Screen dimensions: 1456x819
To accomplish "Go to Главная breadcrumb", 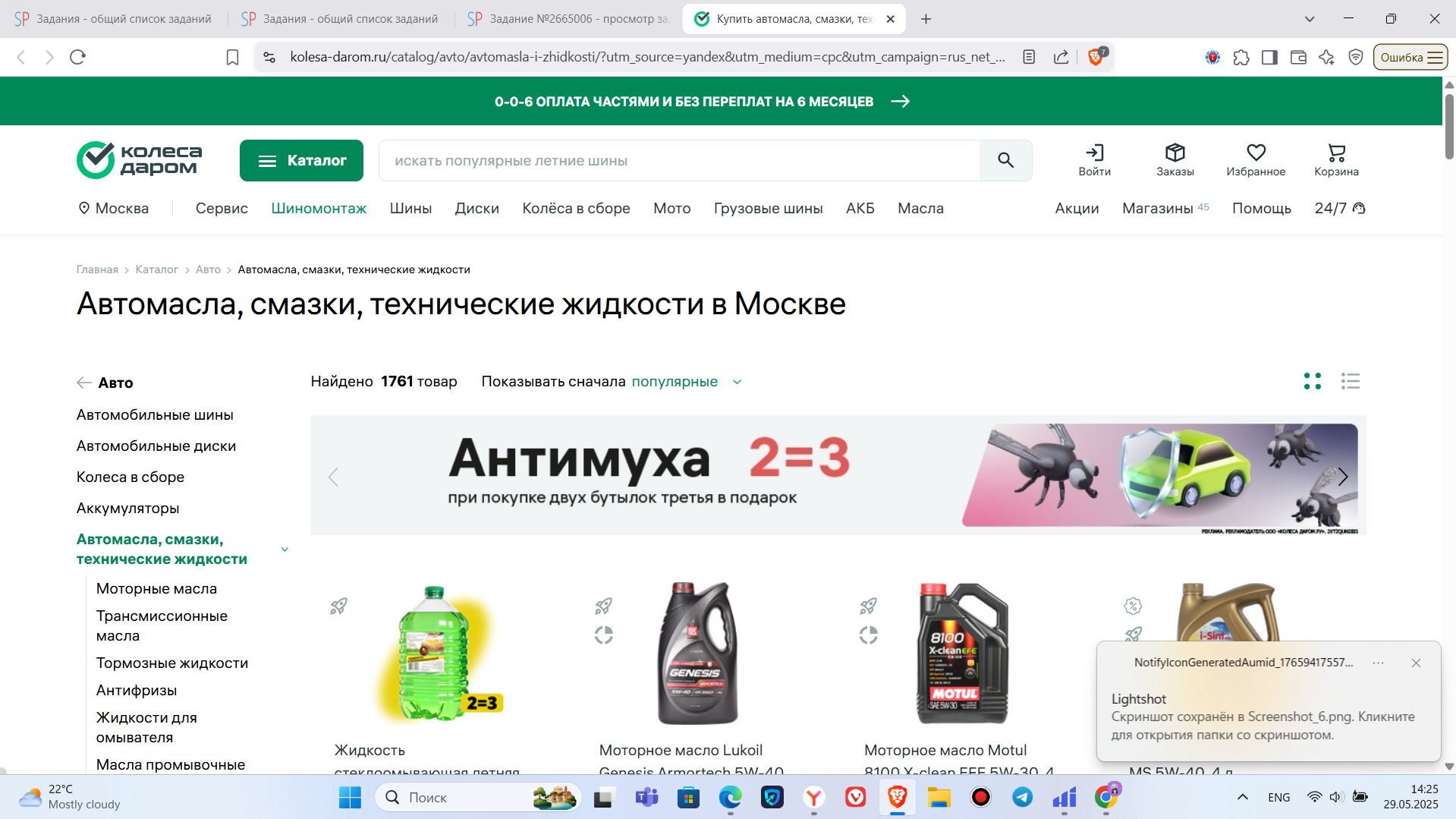I will [97, 269].
